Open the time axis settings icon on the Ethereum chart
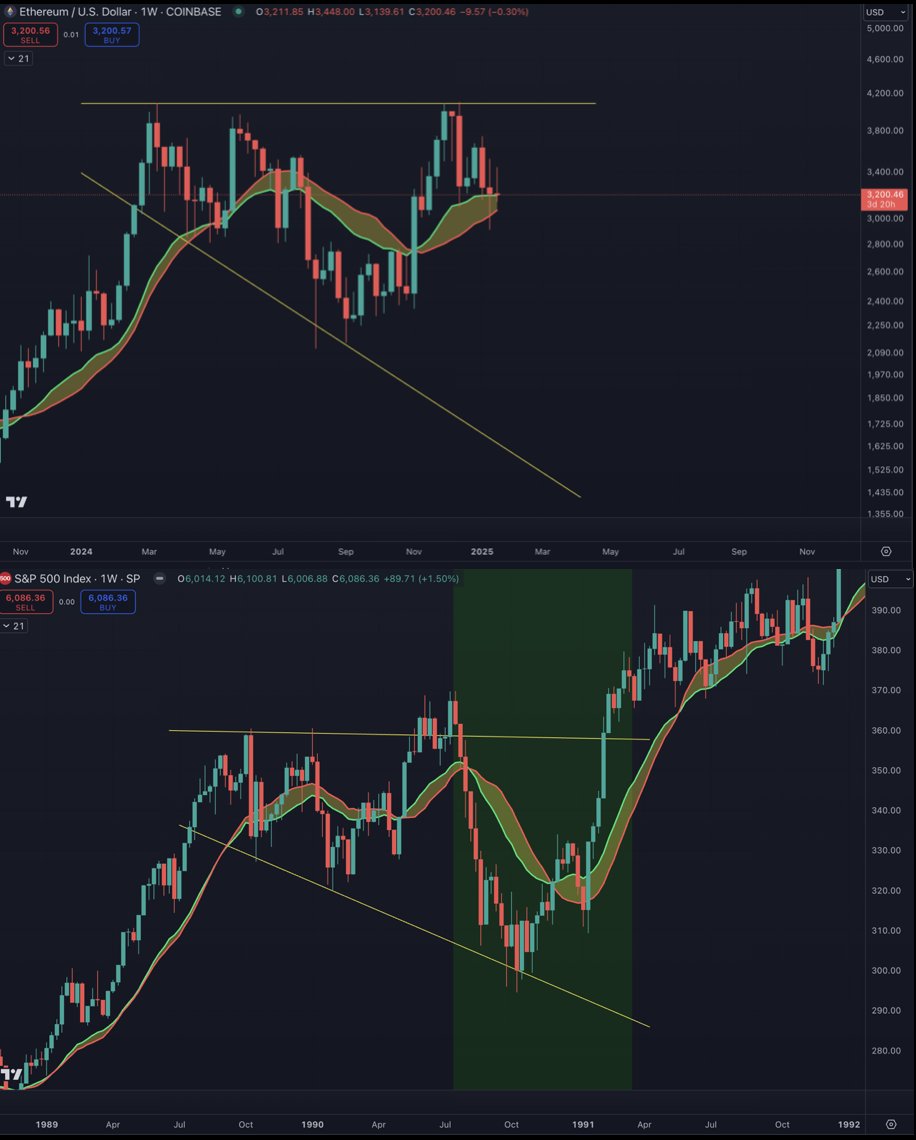 (x=885, y=551)
